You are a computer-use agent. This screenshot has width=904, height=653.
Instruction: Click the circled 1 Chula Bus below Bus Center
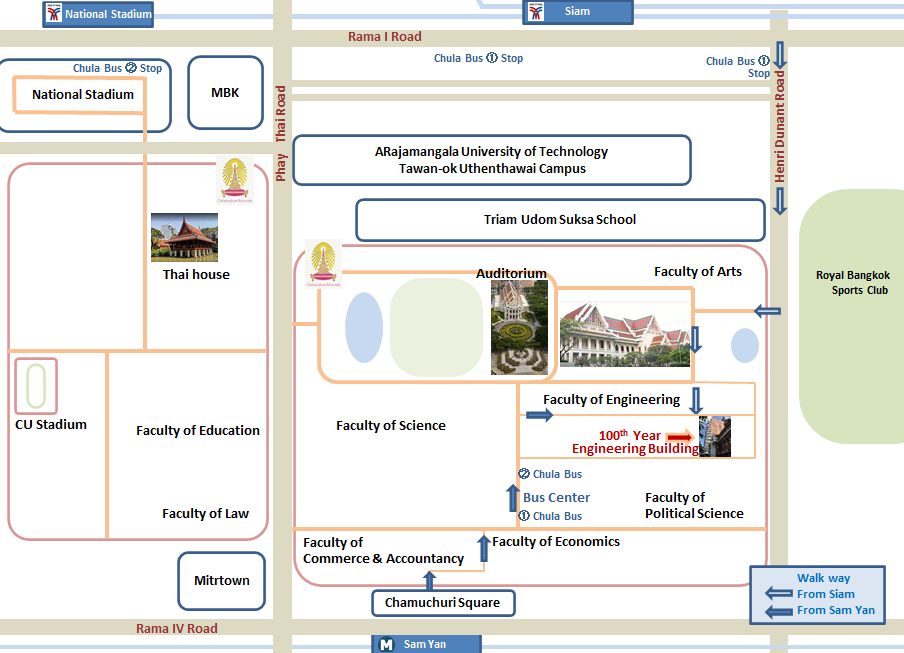(524, 516)
